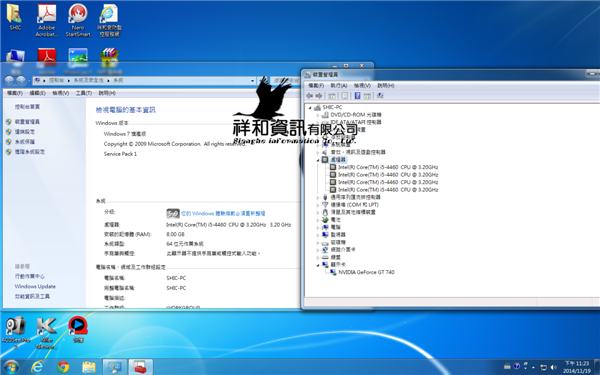
Task: Click the volume speaker tray icon
Action: tap(553, 367)
